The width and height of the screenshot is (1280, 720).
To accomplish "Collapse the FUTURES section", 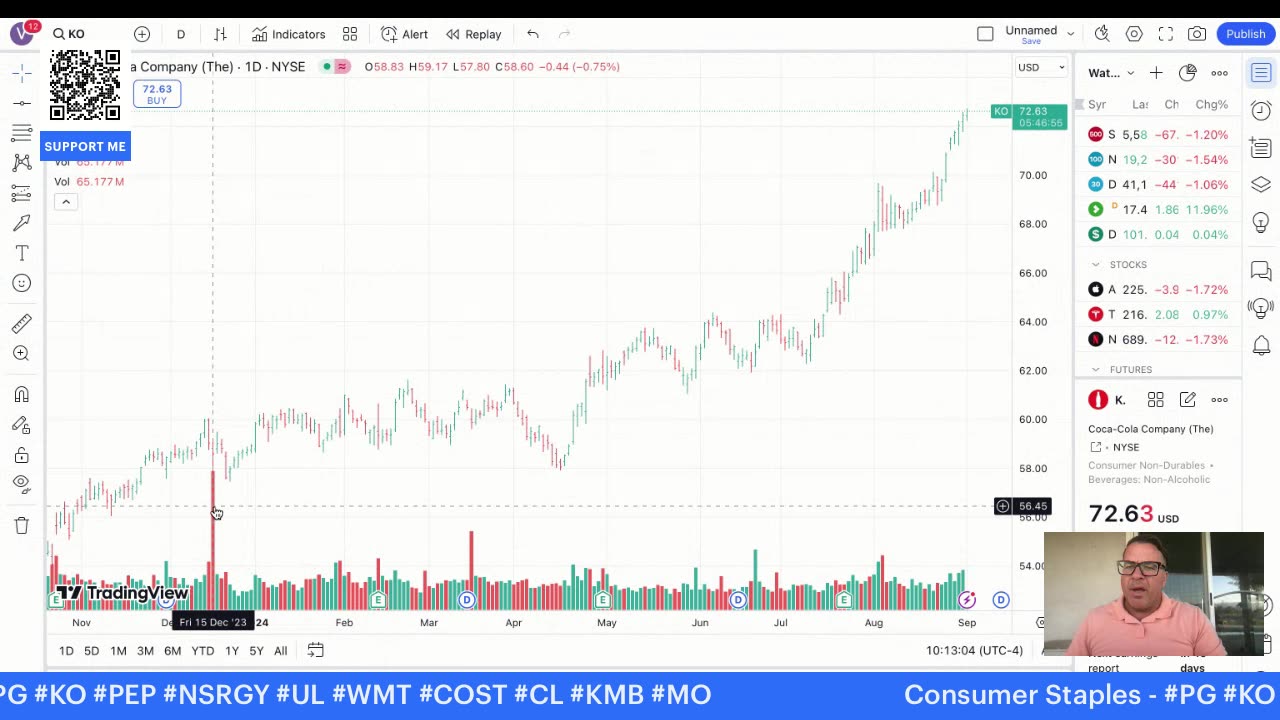I will point(1095,370).
